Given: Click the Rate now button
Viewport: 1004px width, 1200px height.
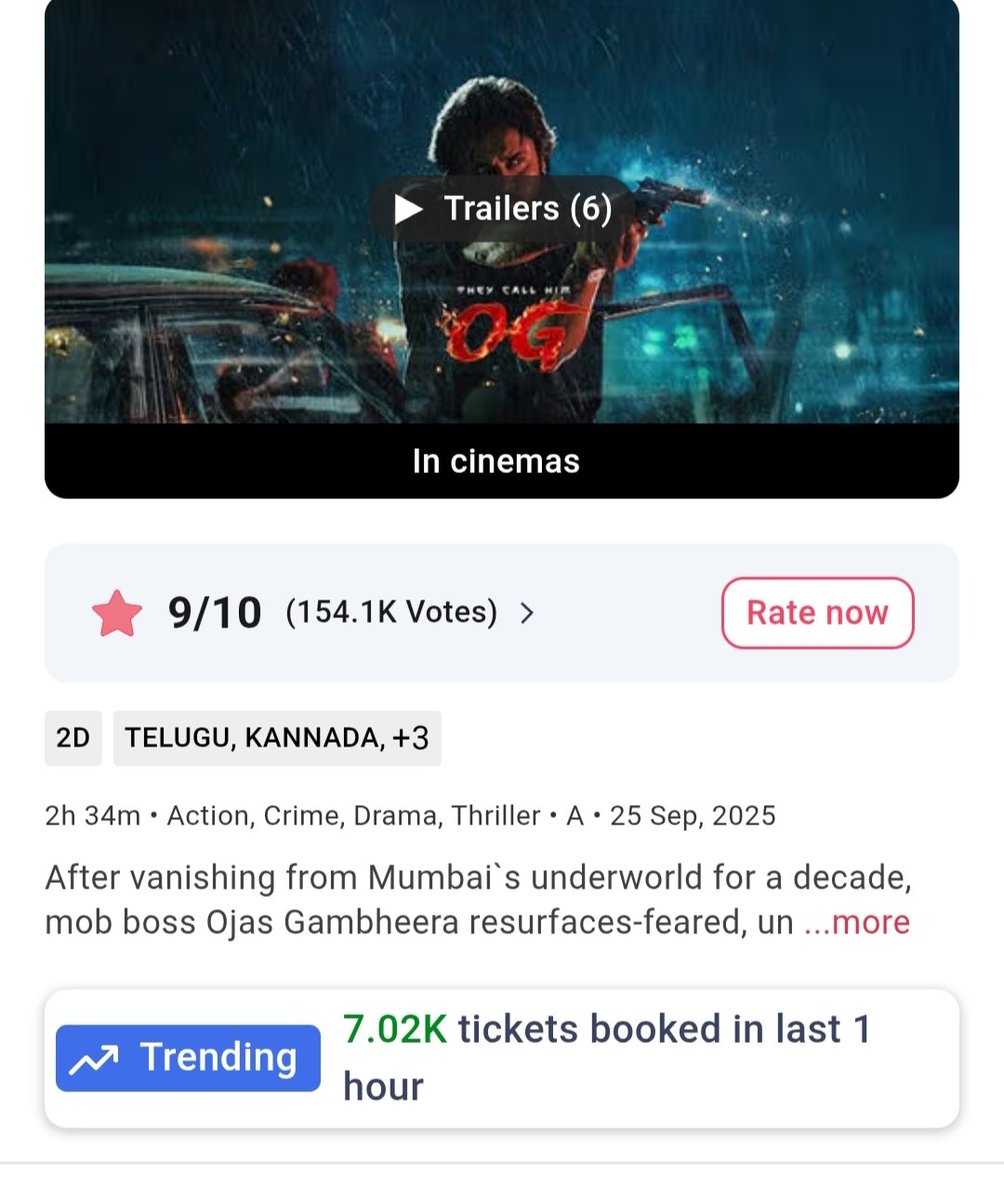Looking at the screenshot, I should [817, 613].
